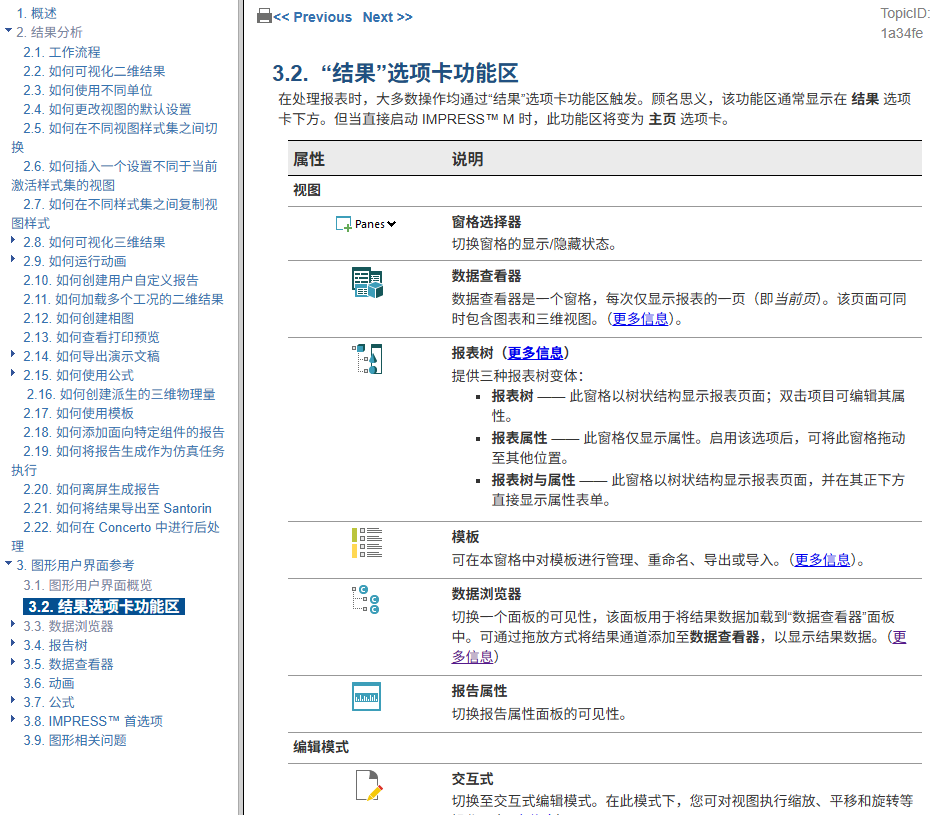940x815 pixels.
Task: Expand the 2.14 如何导出演示文稿 node
Action: [x=13, y=354]
